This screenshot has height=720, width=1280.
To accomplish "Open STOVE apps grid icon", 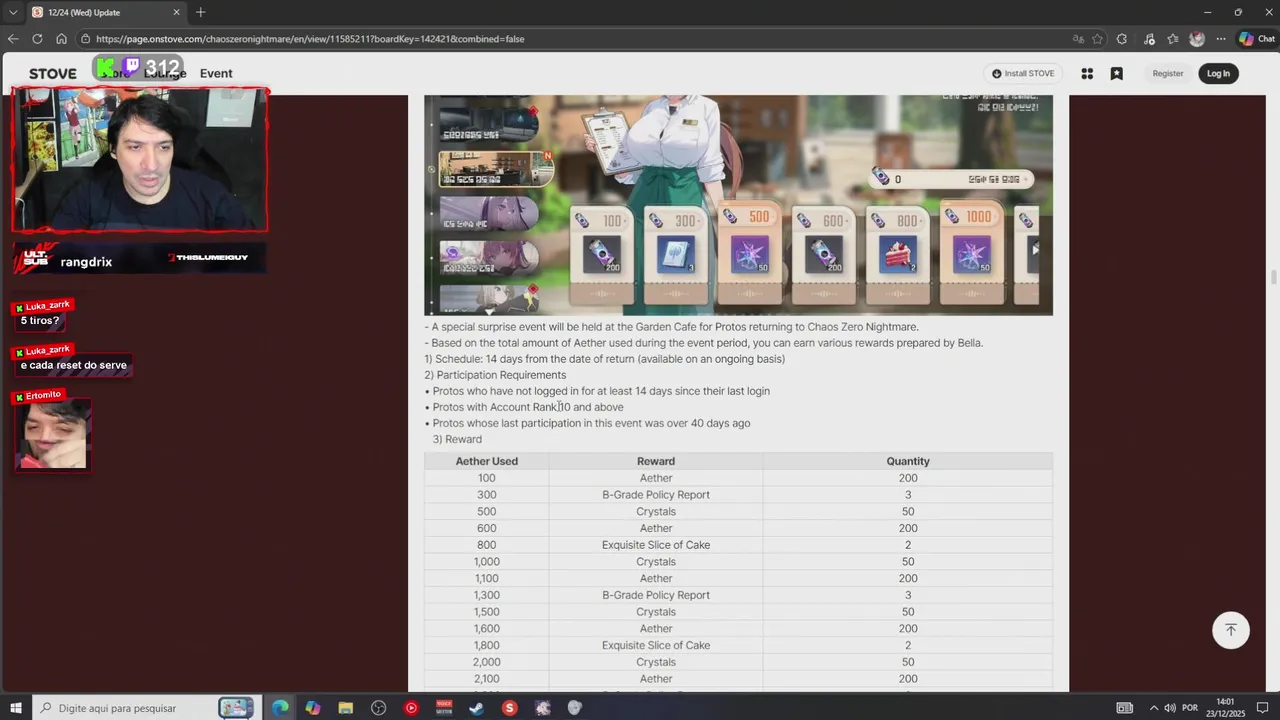I will (x=1087, y=73).
